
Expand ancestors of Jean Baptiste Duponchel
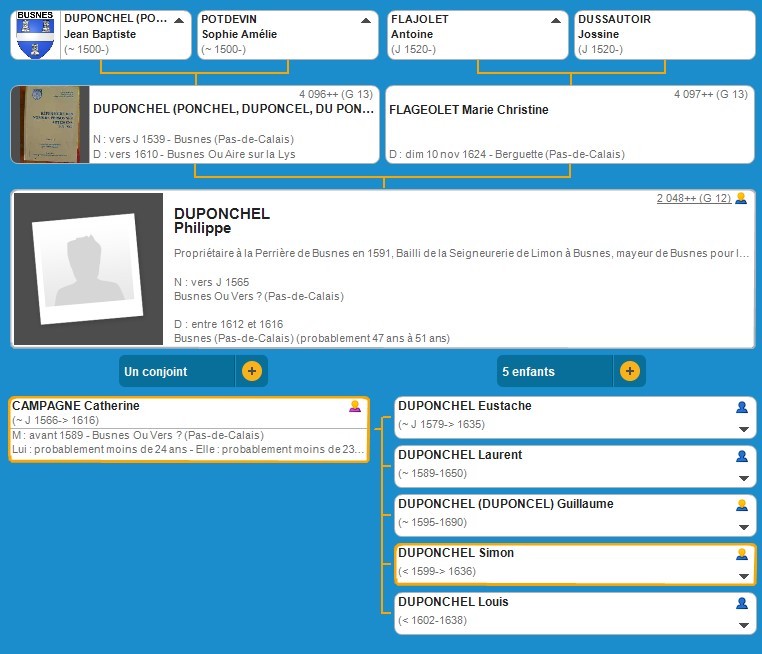click(178, 20)
